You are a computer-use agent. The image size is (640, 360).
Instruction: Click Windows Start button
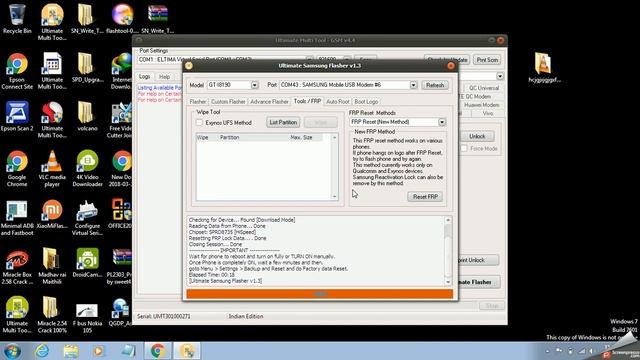[x=12, y=351]
